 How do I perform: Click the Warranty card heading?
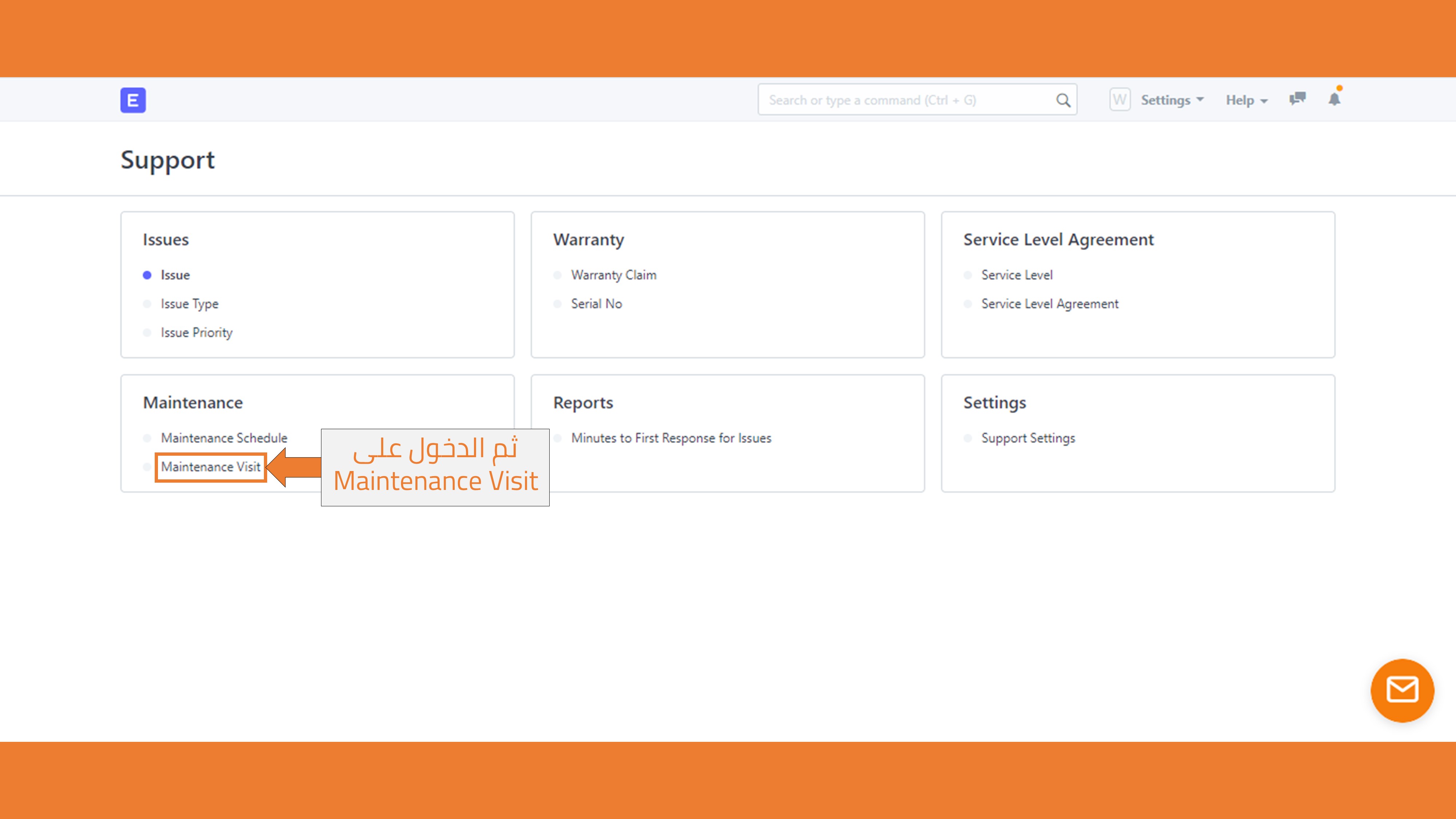click(588, 240)
